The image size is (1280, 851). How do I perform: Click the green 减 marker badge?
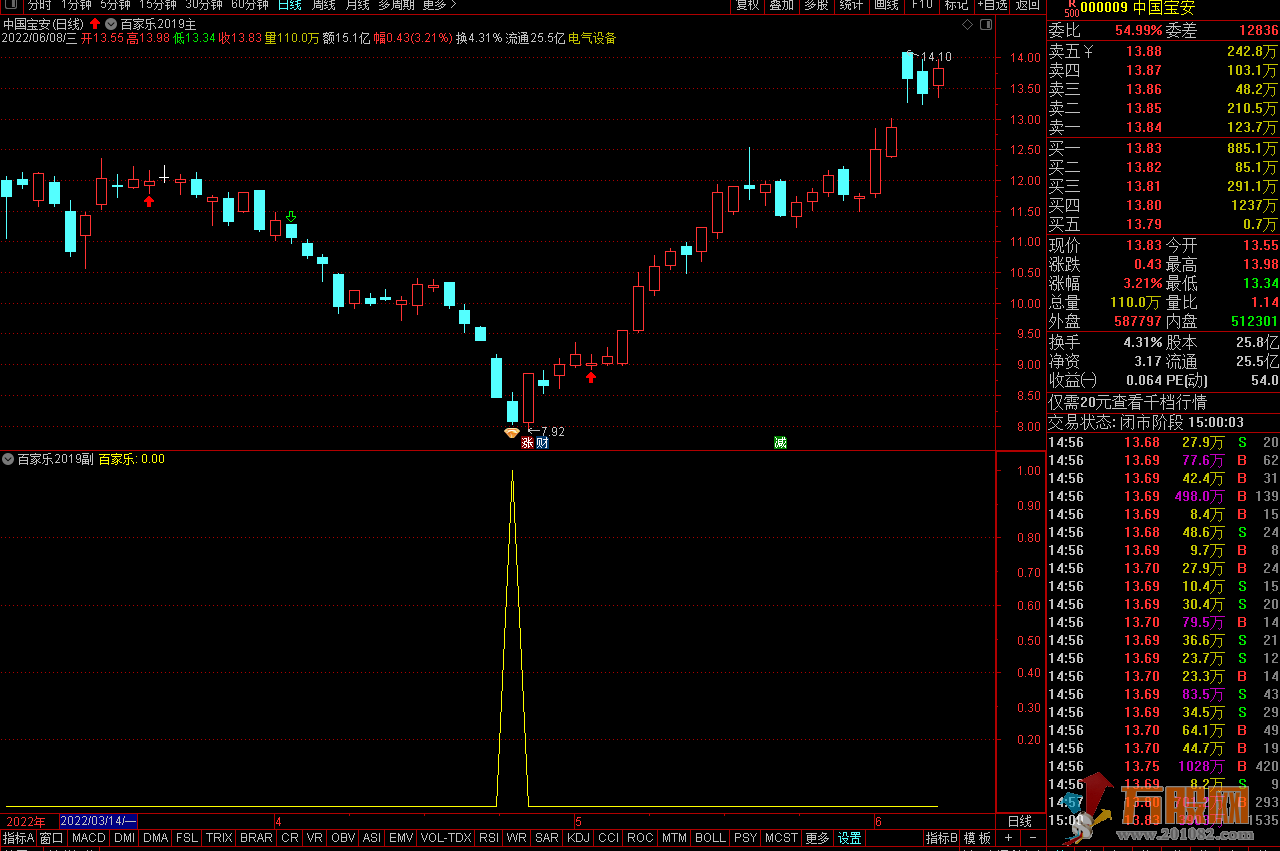coord(780,442)
